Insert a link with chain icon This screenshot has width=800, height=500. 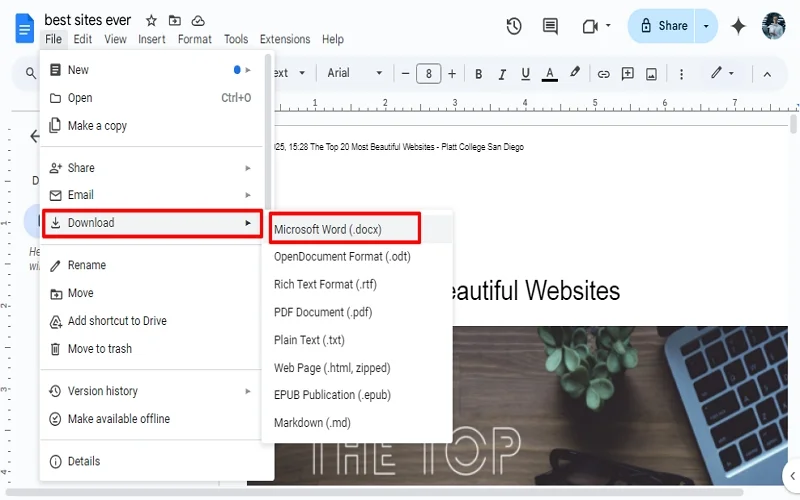604,74
